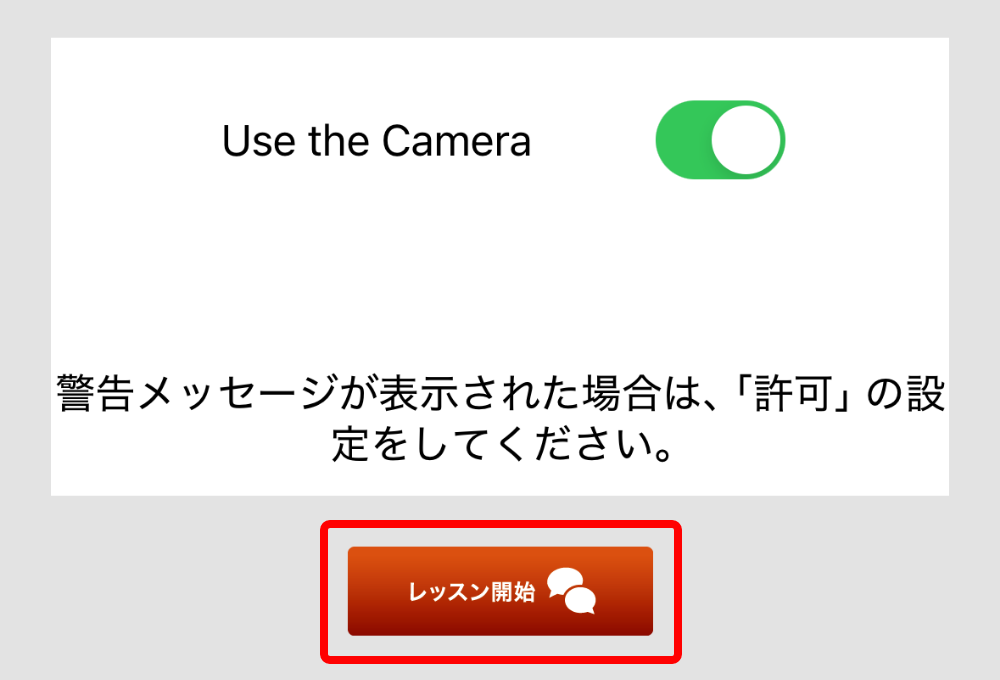The width and height of the screenshot is (1000, 680).
Task: Click the orange top edge of lesson button
Action: tap(500, 552)
